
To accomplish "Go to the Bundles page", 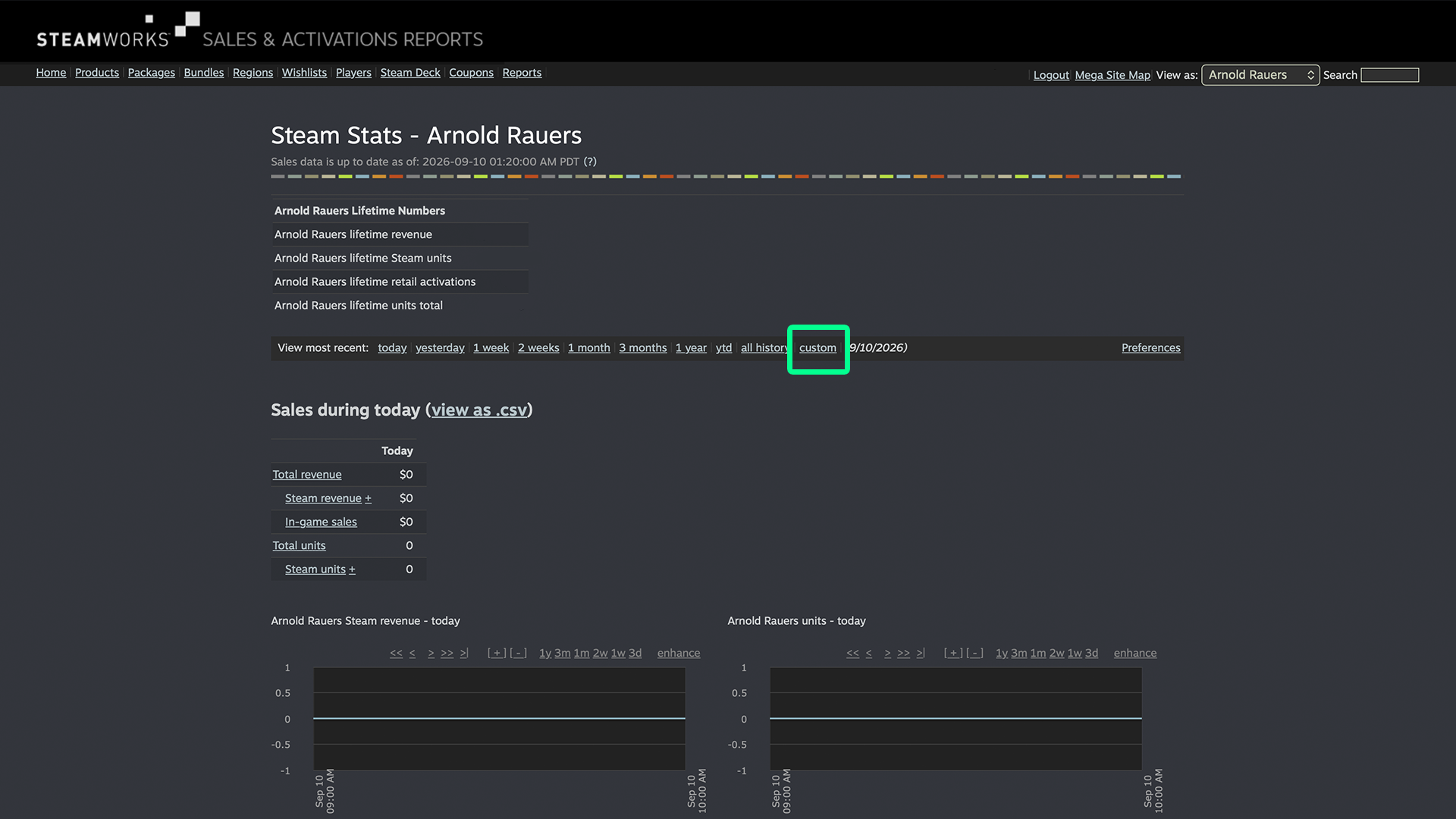I will 204,73.
